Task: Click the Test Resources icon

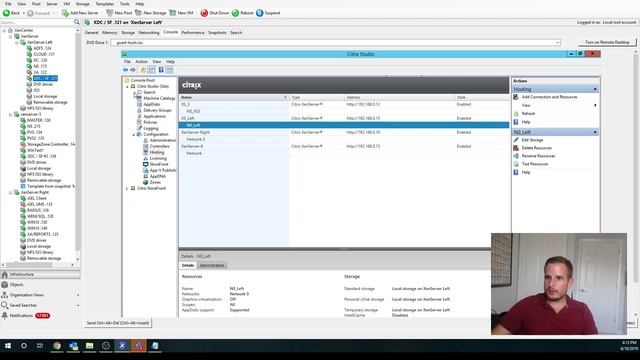Action: [x=516, y=164]
